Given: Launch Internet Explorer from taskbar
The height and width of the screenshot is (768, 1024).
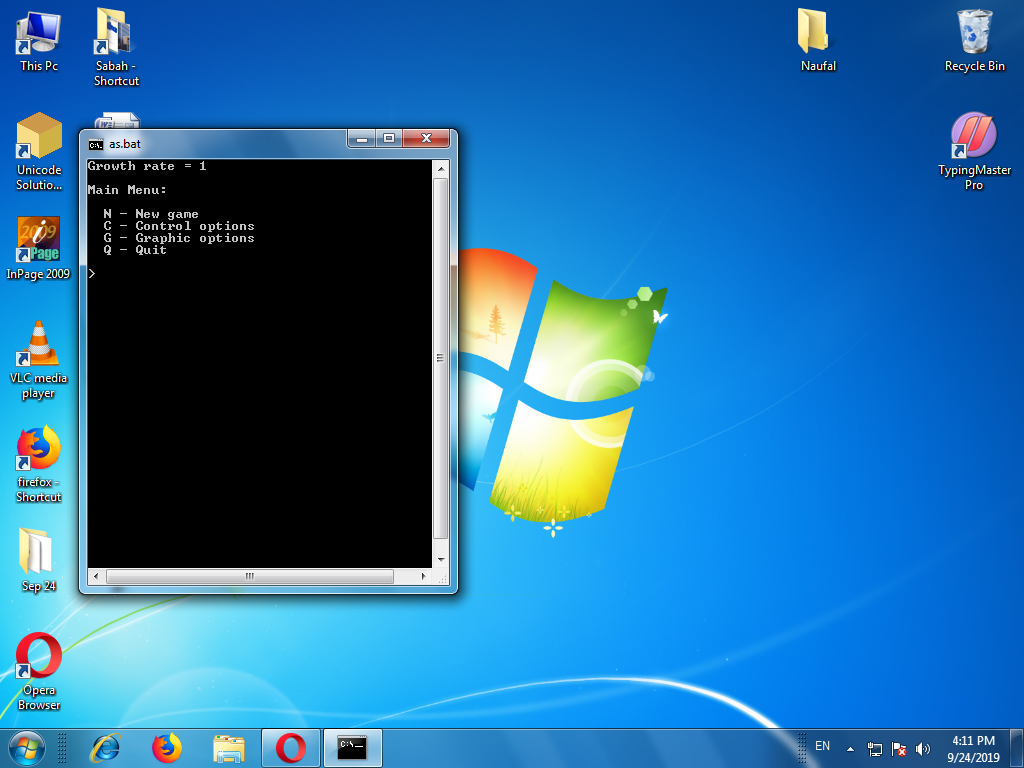Looking at the screenshot, I should [106, 748].
